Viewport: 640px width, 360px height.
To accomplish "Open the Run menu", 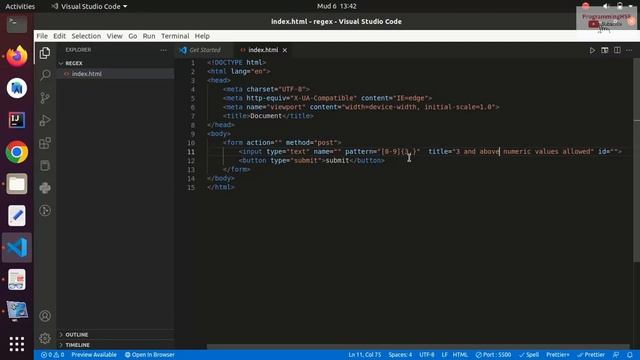I will 149,36.
